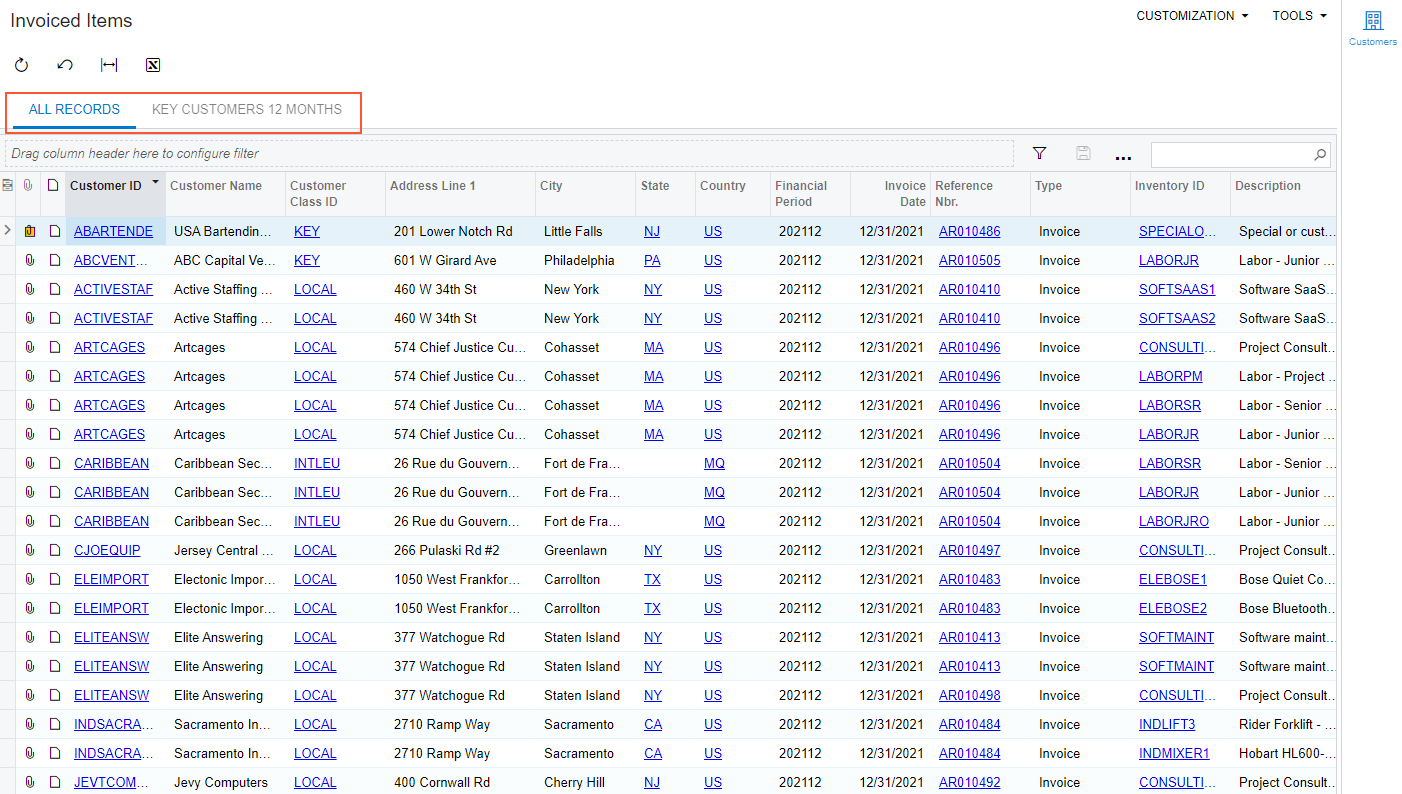Image resolution: width=1402 pixels, height=794 pixels.
Task: Click the attachment icon in the ABARTENDE row
Action: tap(29, 232)
